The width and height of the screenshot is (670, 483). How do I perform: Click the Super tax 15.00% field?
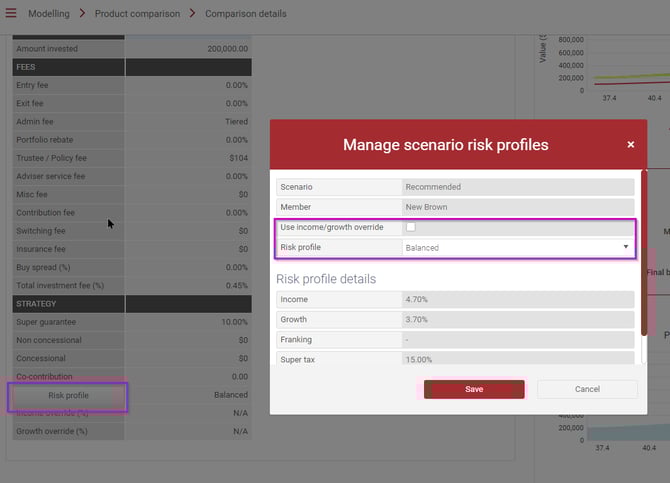[517, 359]
